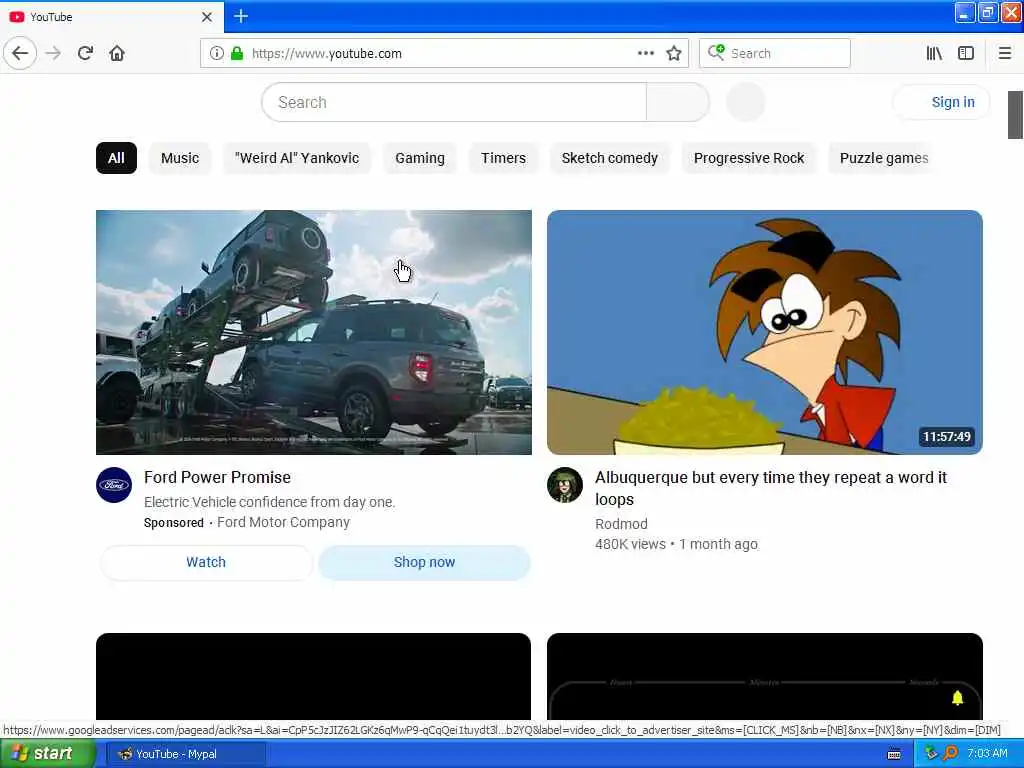Open the Rodmod channel name
The height and width of the screenshot is (768, 1024).
click(621, 524)
